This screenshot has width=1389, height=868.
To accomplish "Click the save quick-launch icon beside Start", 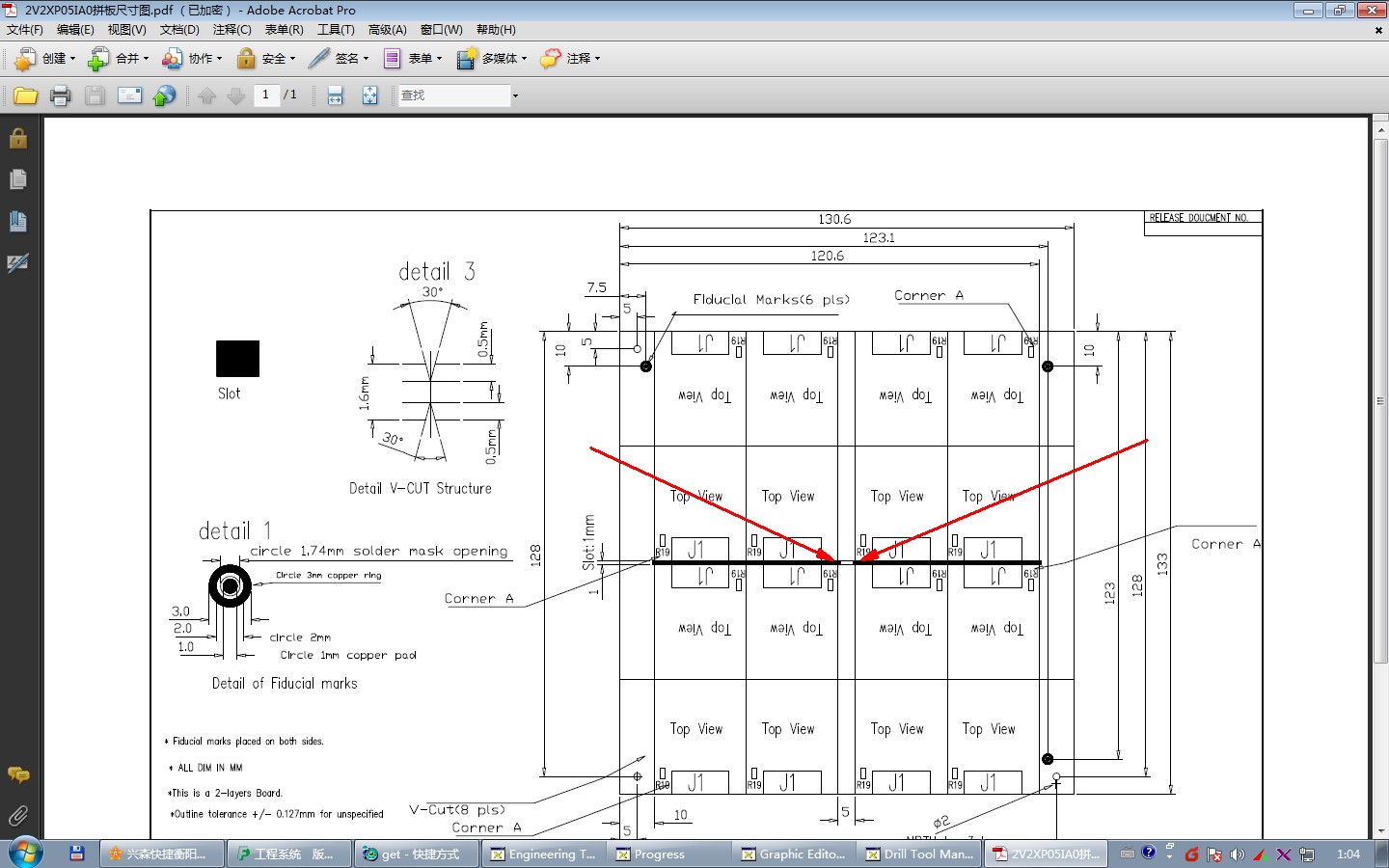I will coord(77,854).
